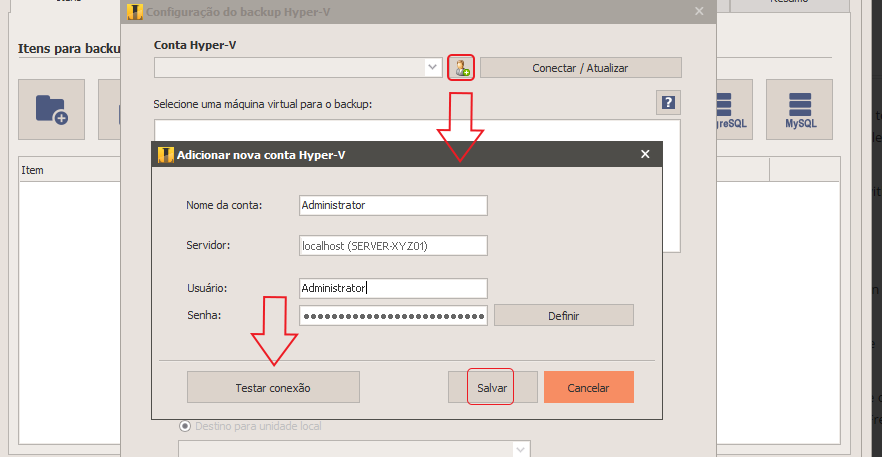Image resolution: width=882 pixels, height=457 pixels.
Task: Focus the Nome da conta field
Action: tap(393, 205)
